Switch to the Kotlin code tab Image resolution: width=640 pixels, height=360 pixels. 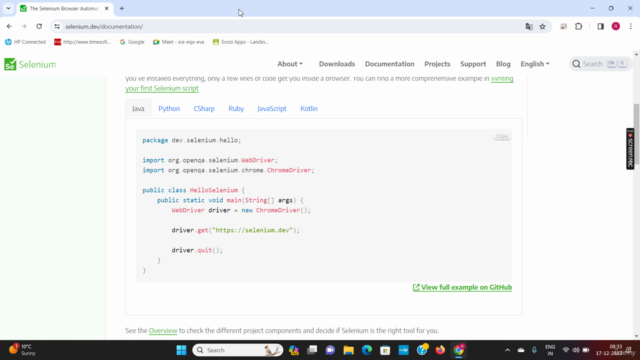tap(309, 109)
